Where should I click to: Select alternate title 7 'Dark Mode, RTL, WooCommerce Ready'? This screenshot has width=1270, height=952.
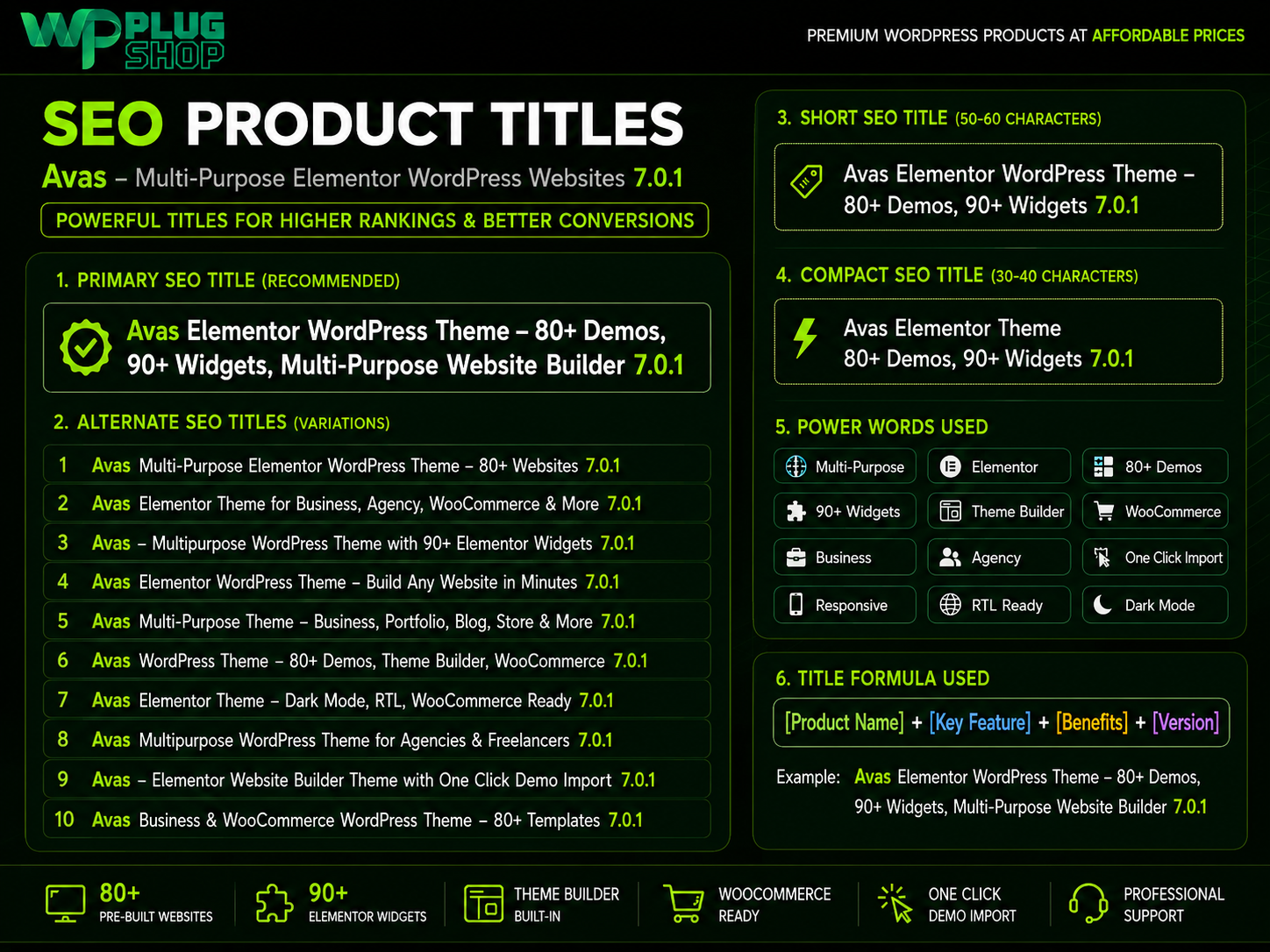(x=377, y=700)
